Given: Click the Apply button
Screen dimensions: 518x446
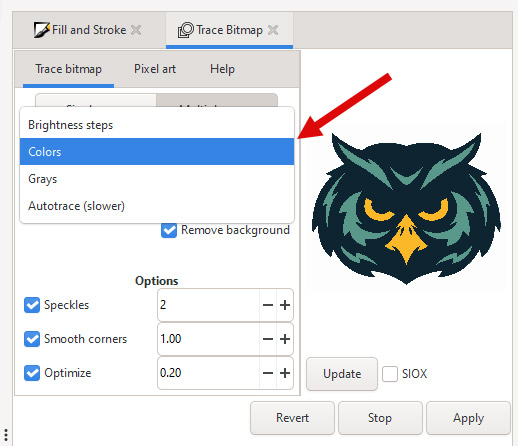Looking at the screenshot, I should [468, 418].
